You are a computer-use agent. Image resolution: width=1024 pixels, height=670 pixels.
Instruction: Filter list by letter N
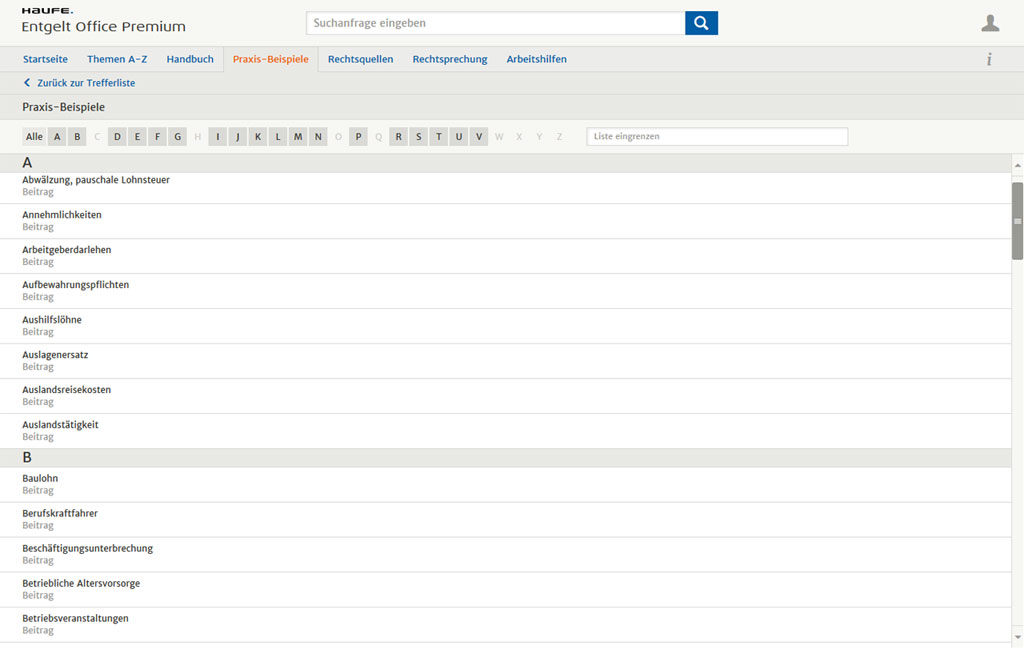(318, 136)
